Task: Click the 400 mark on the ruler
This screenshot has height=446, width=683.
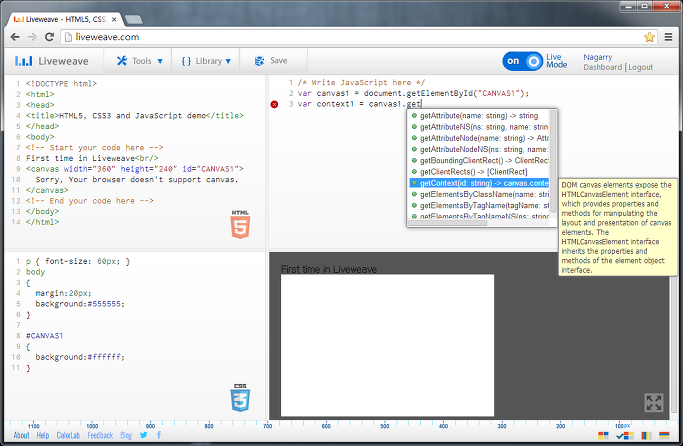Action: pos(443,426)
